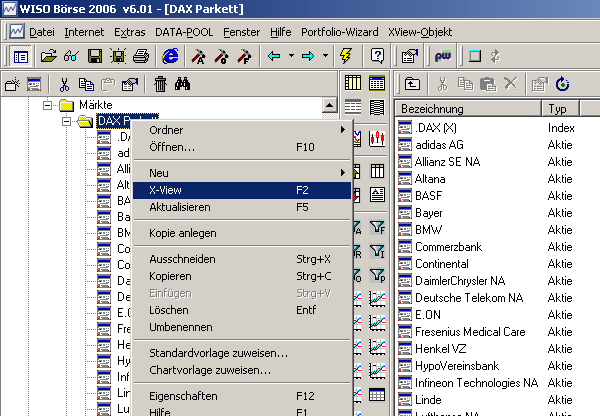Click the scissors cut icon in tree toolbar
The image size is (600, 416).
pos(64,84)
